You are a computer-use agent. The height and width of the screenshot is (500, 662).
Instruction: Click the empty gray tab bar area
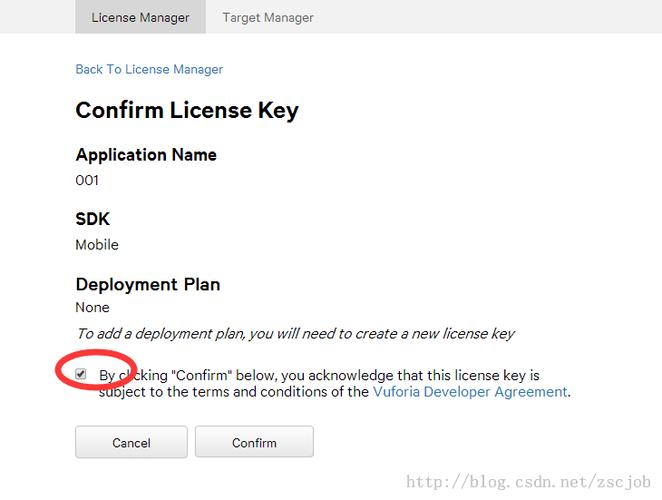[x=486, y=17]
